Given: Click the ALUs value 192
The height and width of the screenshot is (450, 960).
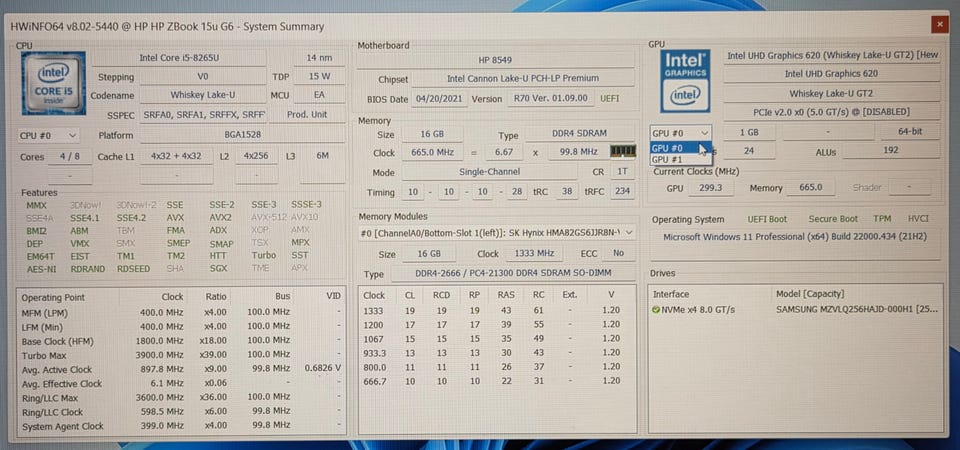Looking at the screenshot, I should [x=891, y=150].
